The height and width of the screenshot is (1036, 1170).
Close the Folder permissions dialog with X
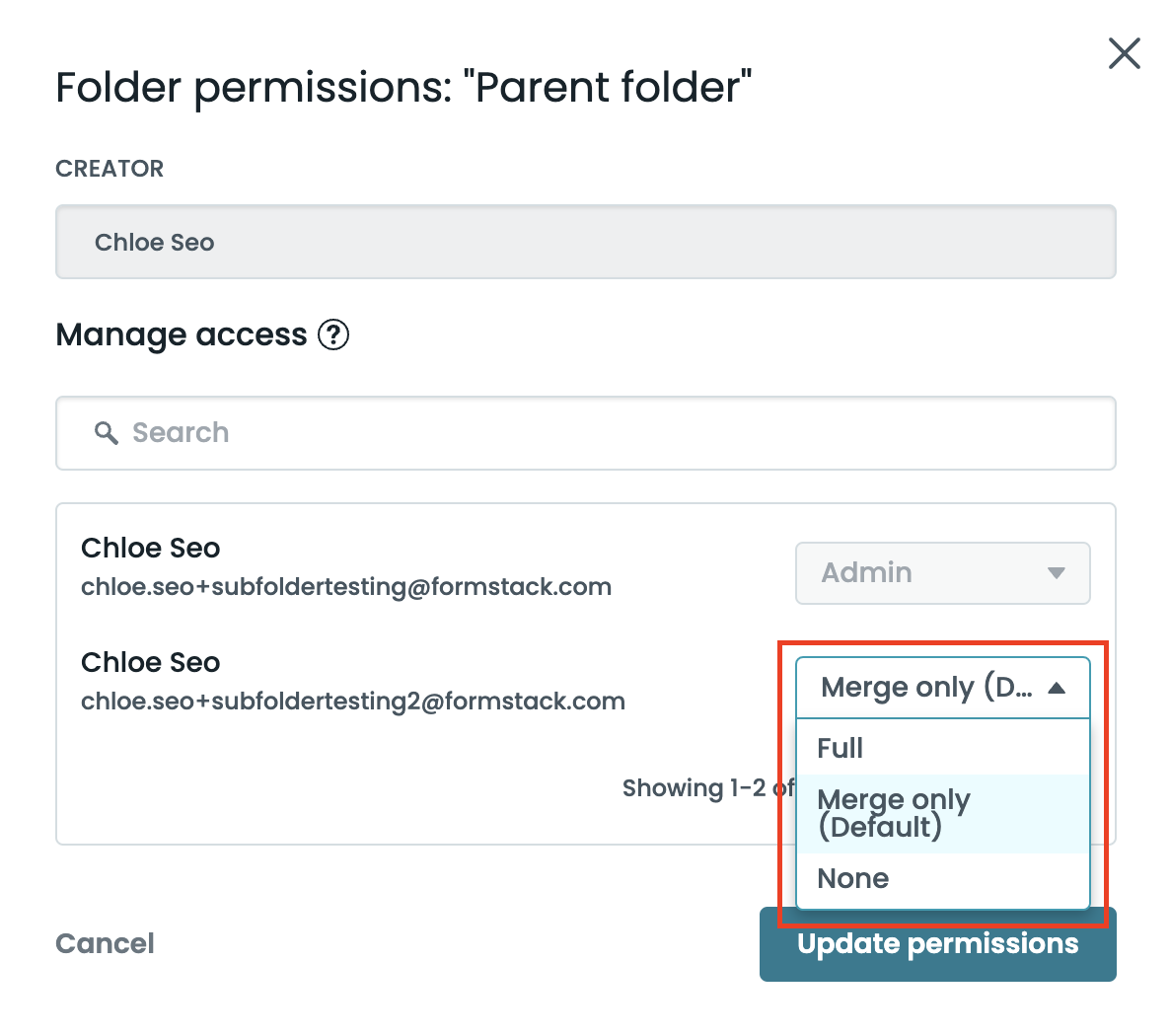tap(1124, 53)
